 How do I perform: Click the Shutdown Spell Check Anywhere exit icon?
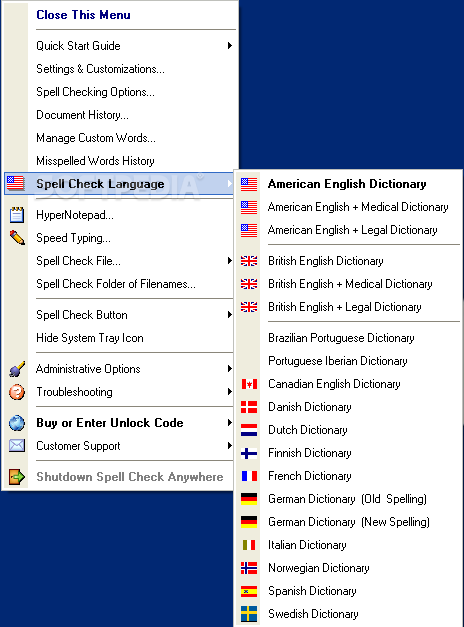[17, 477]
